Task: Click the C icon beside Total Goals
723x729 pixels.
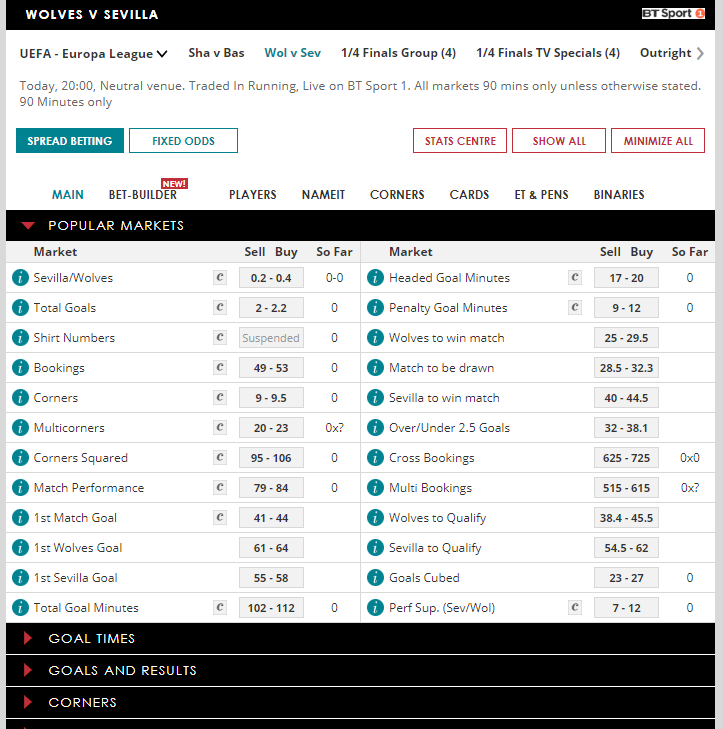Action: tap(220, 307)
